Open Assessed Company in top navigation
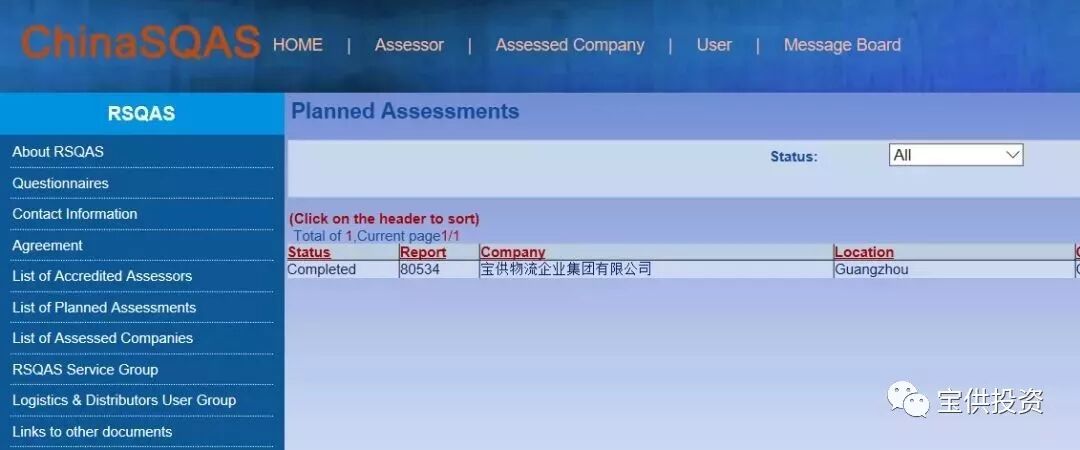The height and width of the screenshot is (450, 1080). coord(570,45)
